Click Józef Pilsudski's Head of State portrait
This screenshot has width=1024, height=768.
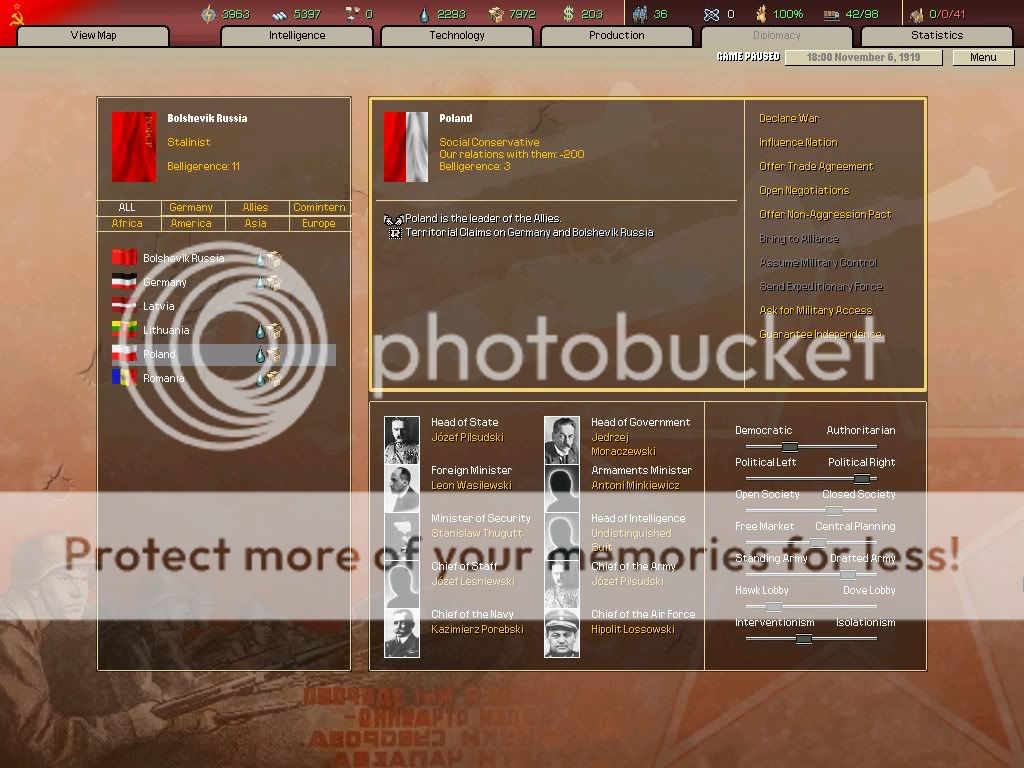402,440
